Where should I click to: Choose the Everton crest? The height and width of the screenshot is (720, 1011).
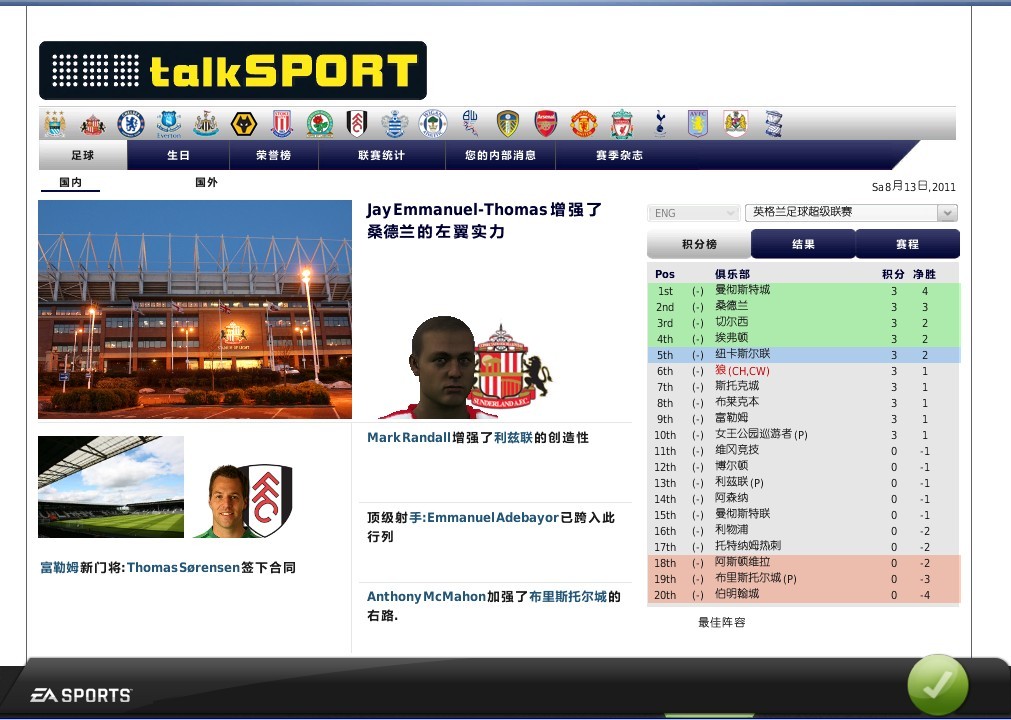point(168,124)
